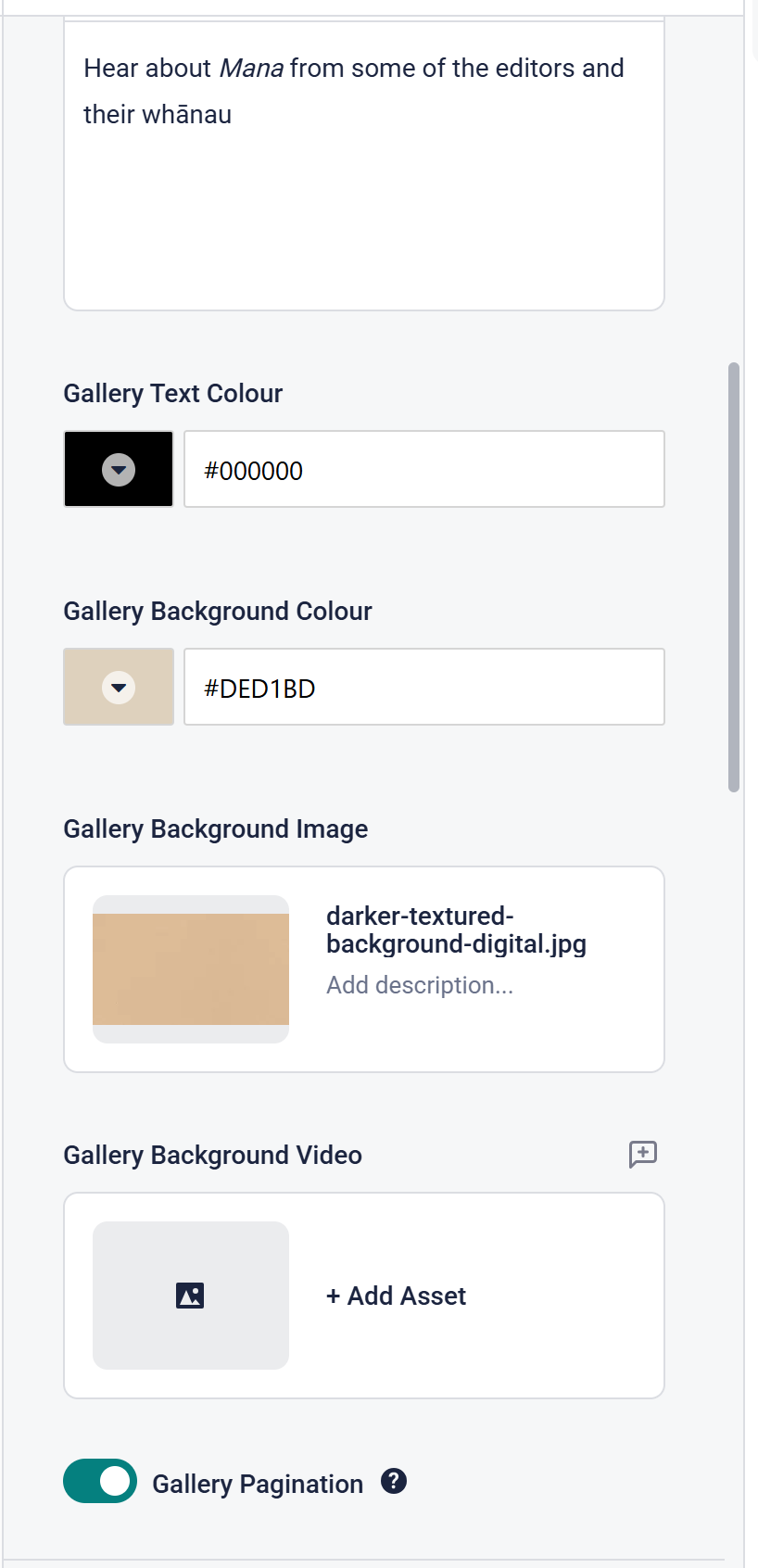Click the image placeholder icon in video asset
This screenshot has height=1568, width=758.
point(190,1296)
